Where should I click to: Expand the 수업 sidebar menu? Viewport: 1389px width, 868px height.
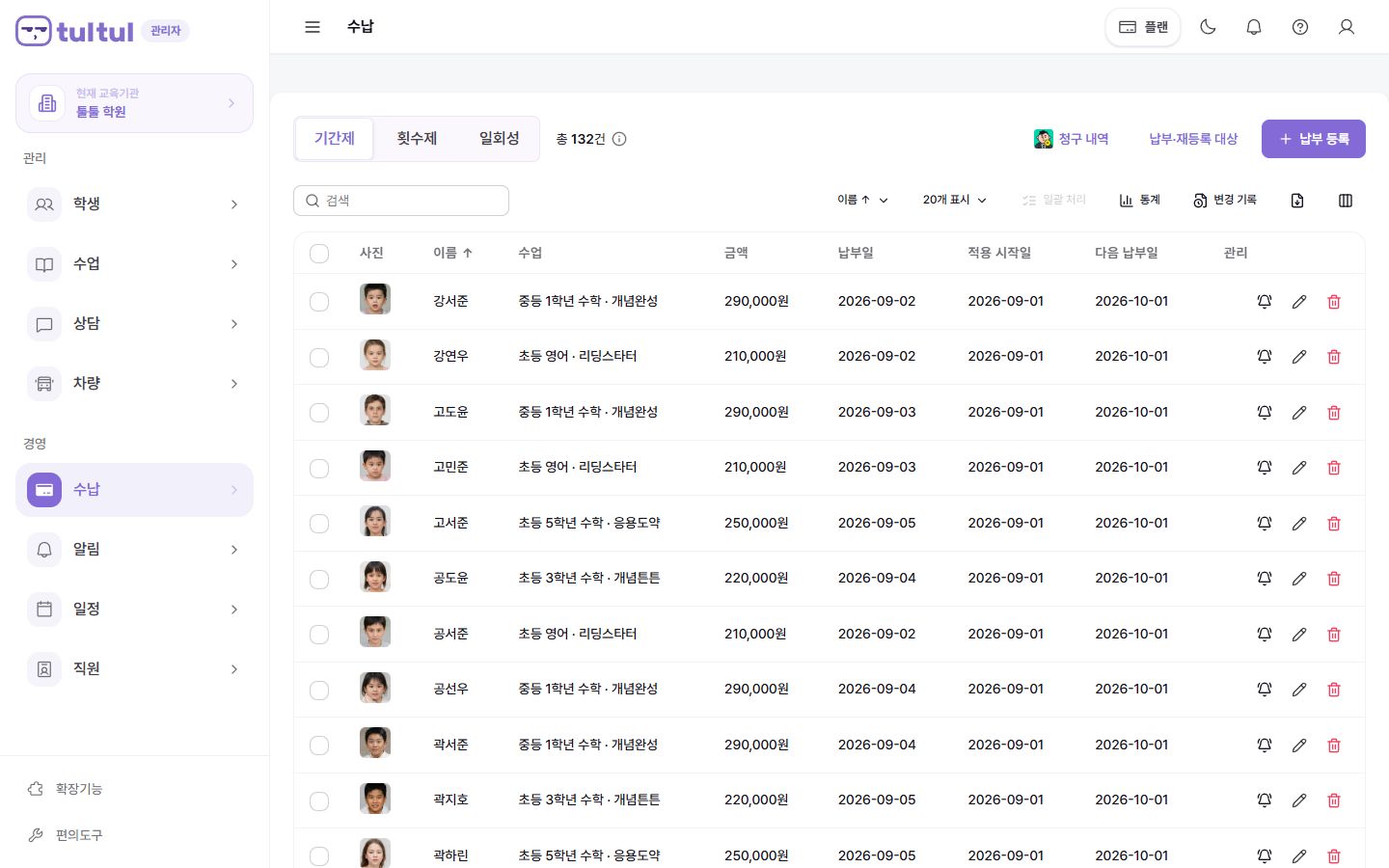[134, 264]
